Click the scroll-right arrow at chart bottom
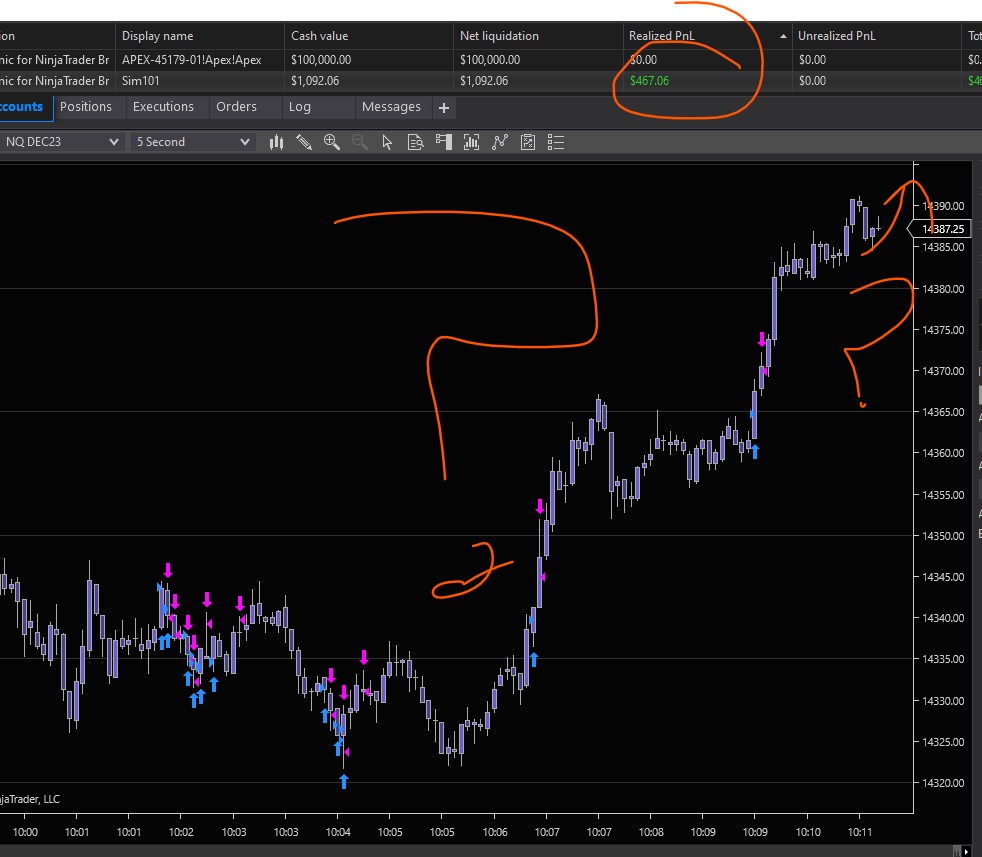This screenshot has height=857, width=982. tap(967, 851)
